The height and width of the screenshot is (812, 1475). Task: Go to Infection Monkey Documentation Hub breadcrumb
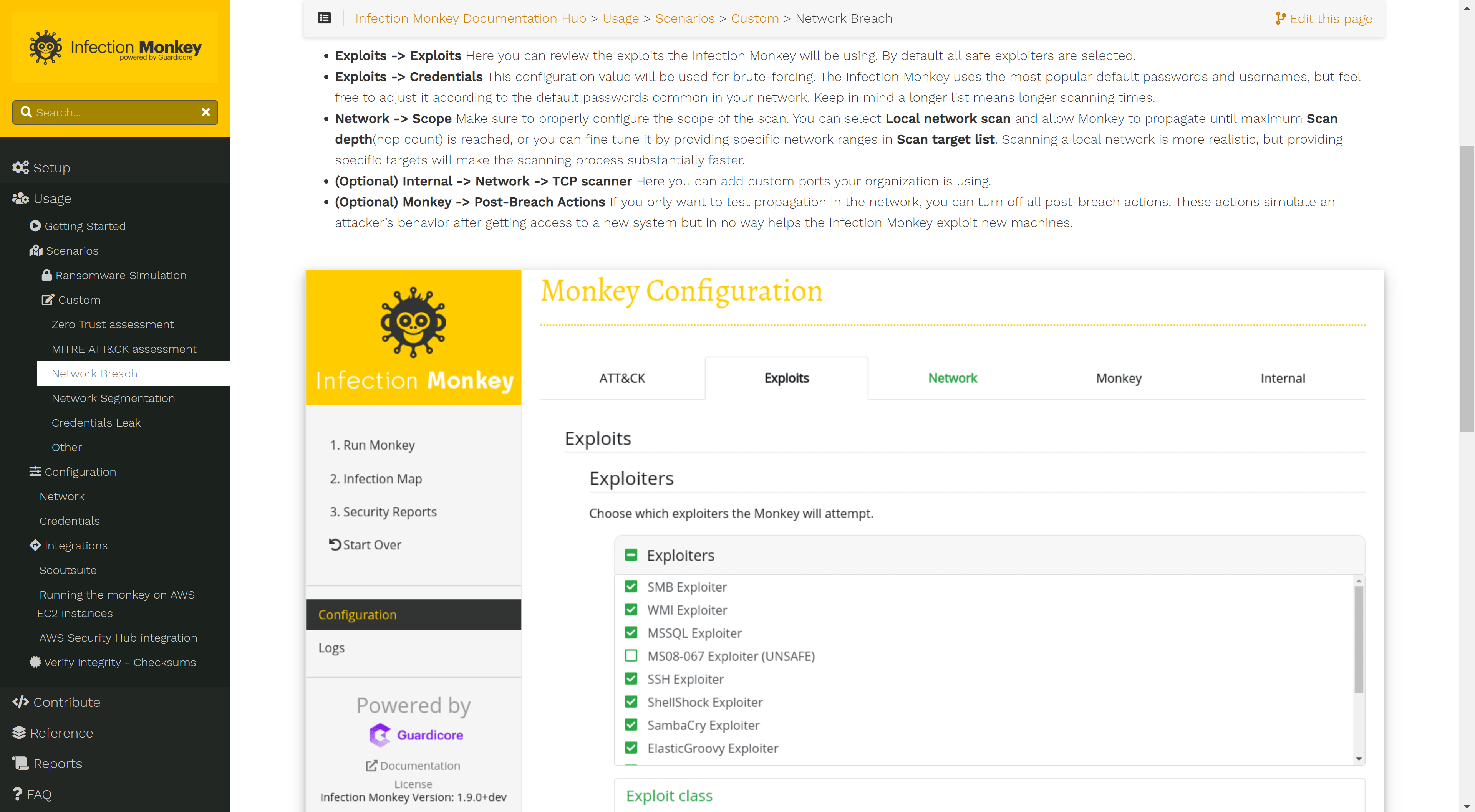pos(471,18)
